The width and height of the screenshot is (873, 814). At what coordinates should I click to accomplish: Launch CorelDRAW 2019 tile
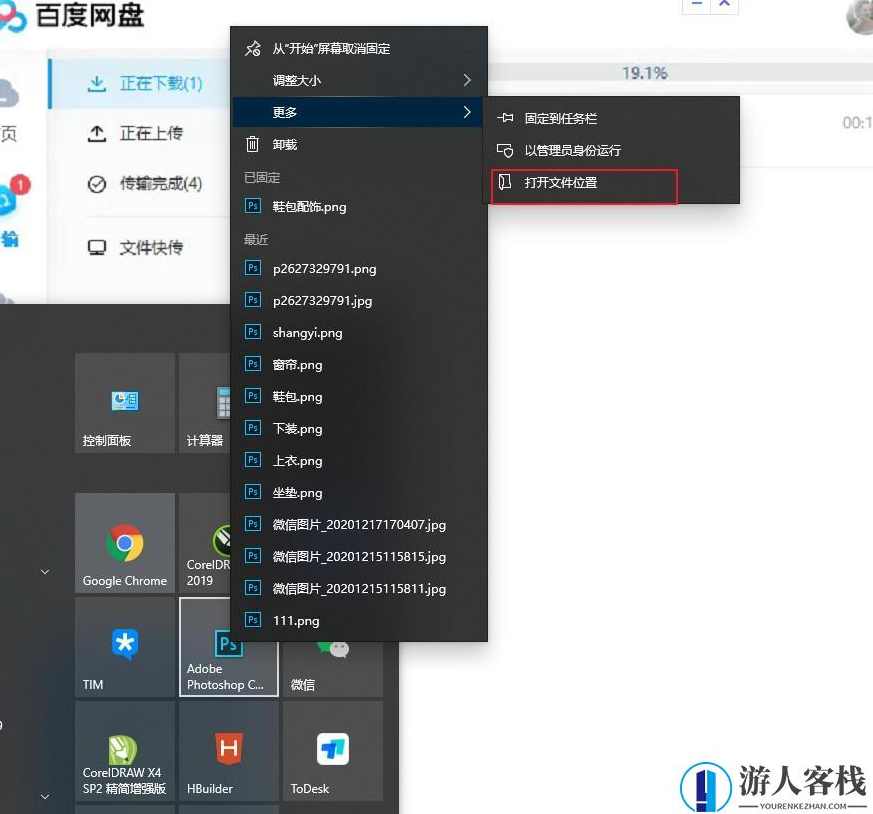tap(207, 543)
